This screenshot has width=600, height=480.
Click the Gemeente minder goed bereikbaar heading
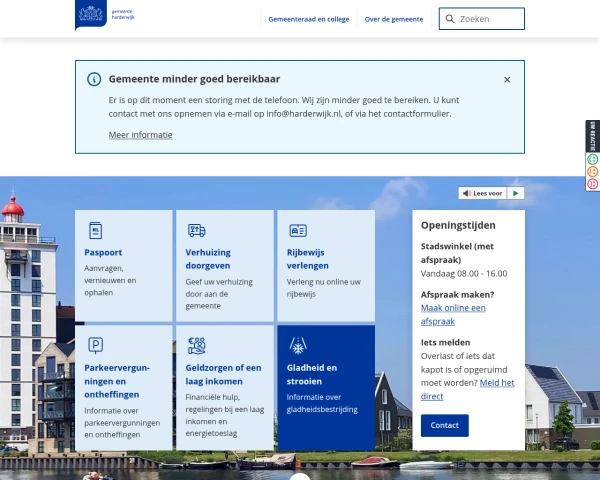pos(194,79)
